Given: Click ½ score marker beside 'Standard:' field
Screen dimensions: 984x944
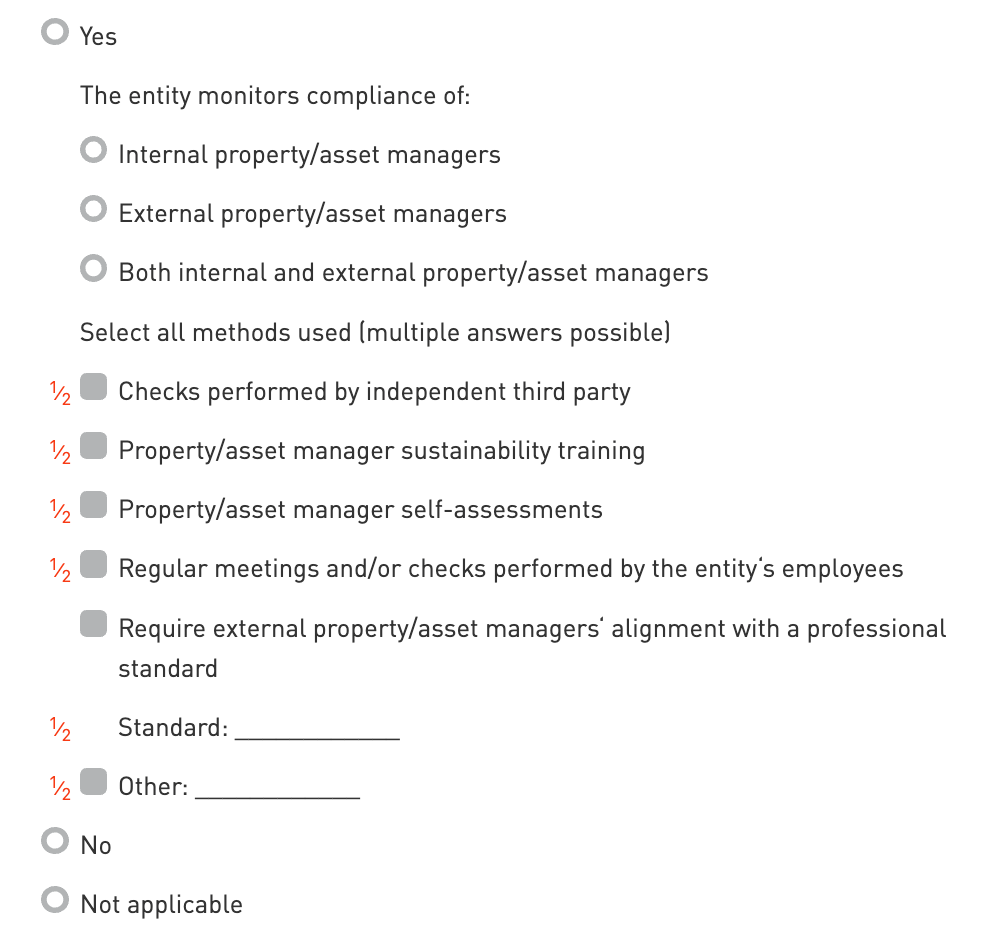Looking at the screenshot, I should coord(61,730).
